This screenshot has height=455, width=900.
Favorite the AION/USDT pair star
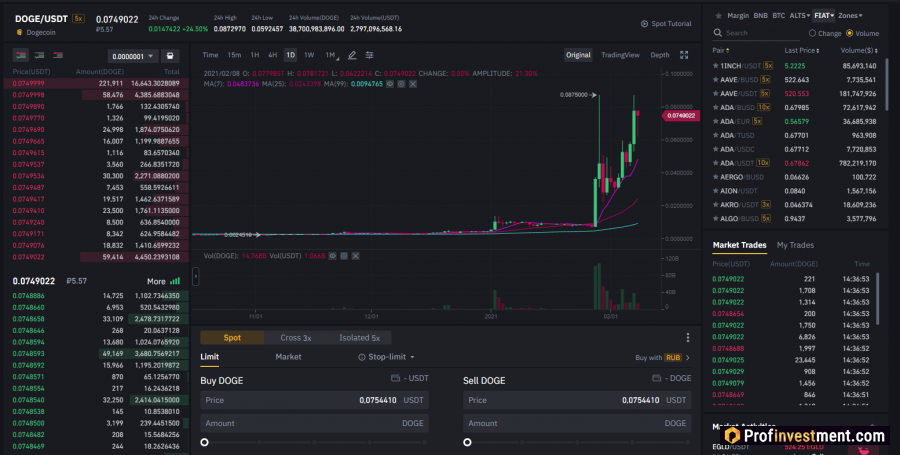coord(715,191)
